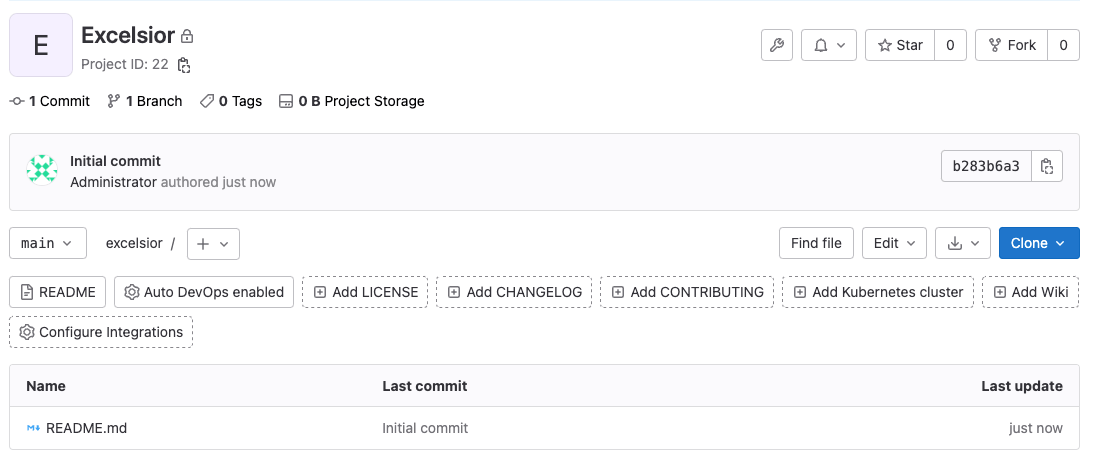1094x464 pixels.
Task: Fork the Excelsior project
Action: point(1011,45)
